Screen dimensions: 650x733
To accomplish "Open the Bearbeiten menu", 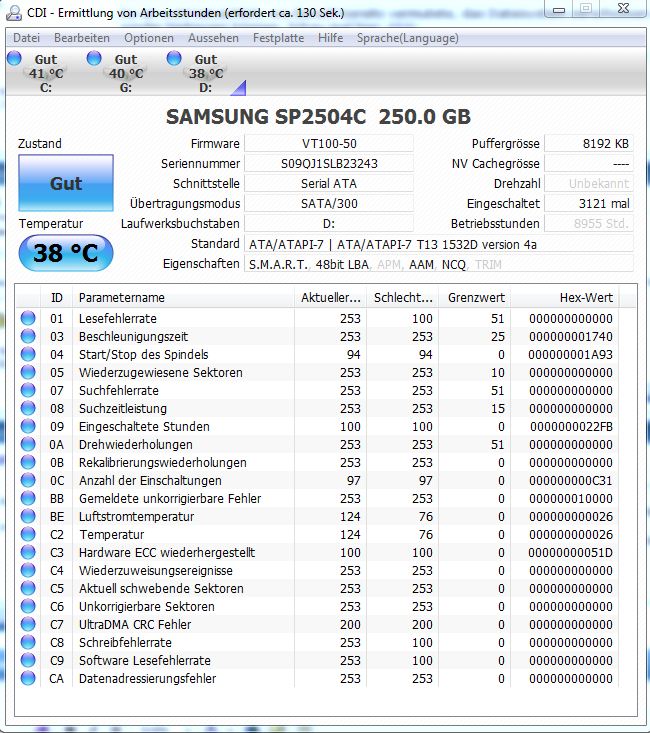I will pyautogui.click(x=82, y=38).
